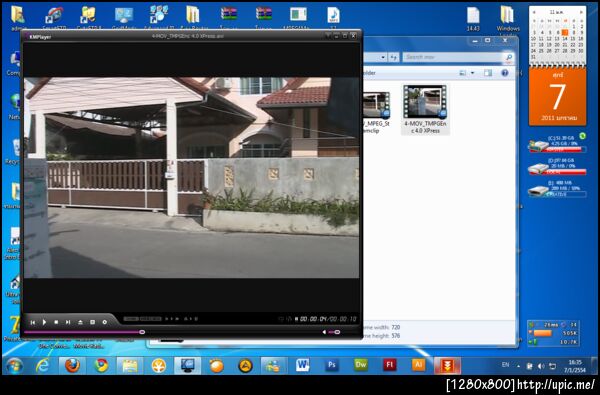Open Firefox from the taskbar

72,366
